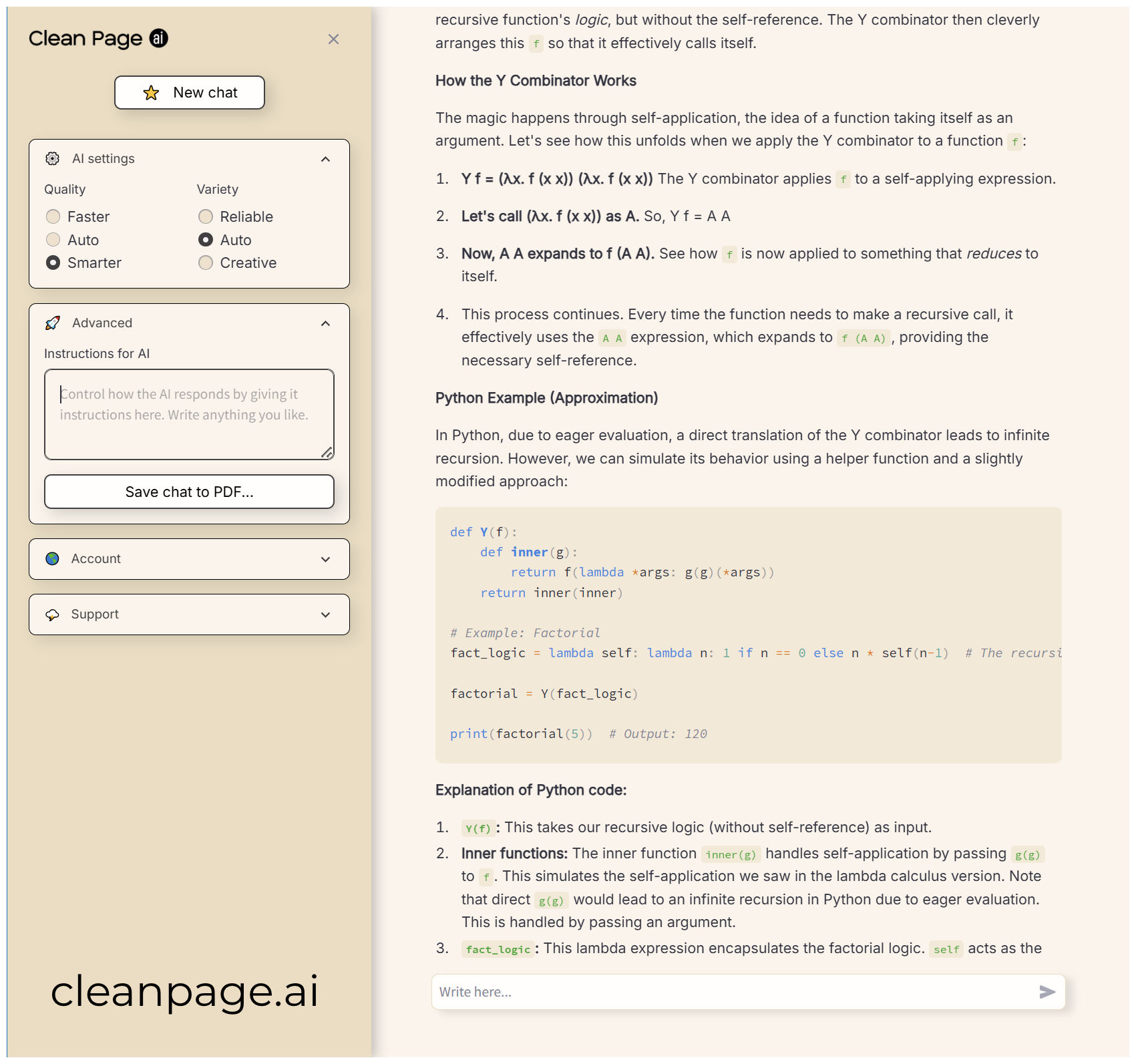Screen dimensions: 1136x1064
Task: Click the Write here message field
Action: coord(731,992)
